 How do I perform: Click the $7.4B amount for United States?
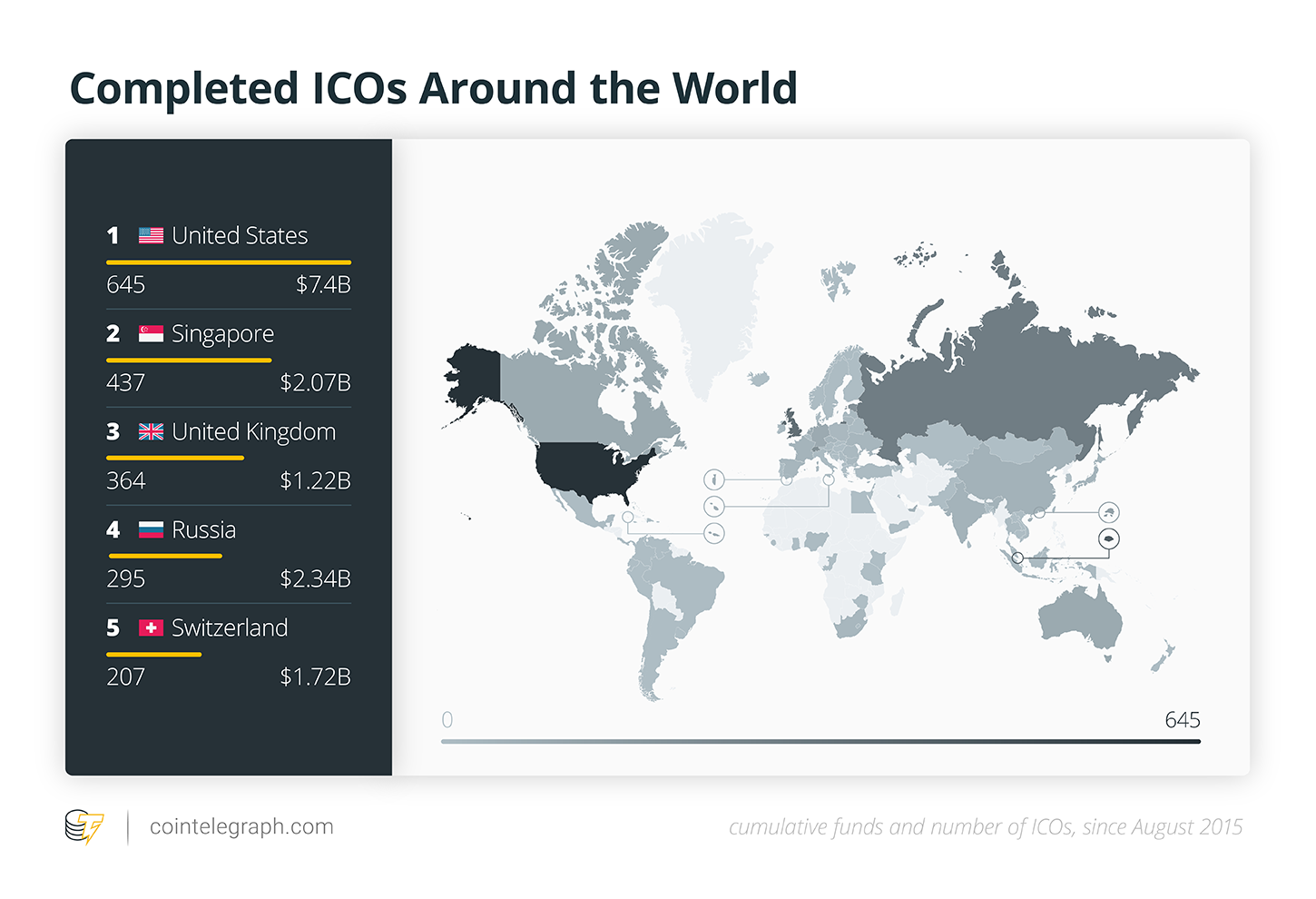pyautogui.click(x=323, y=283)
